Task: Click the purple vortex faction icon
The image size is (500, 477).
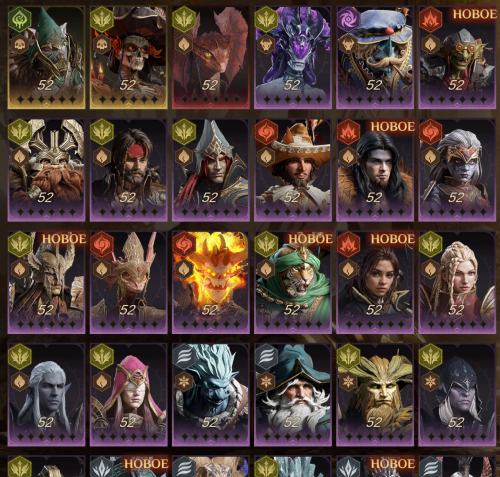Action: 348,19
